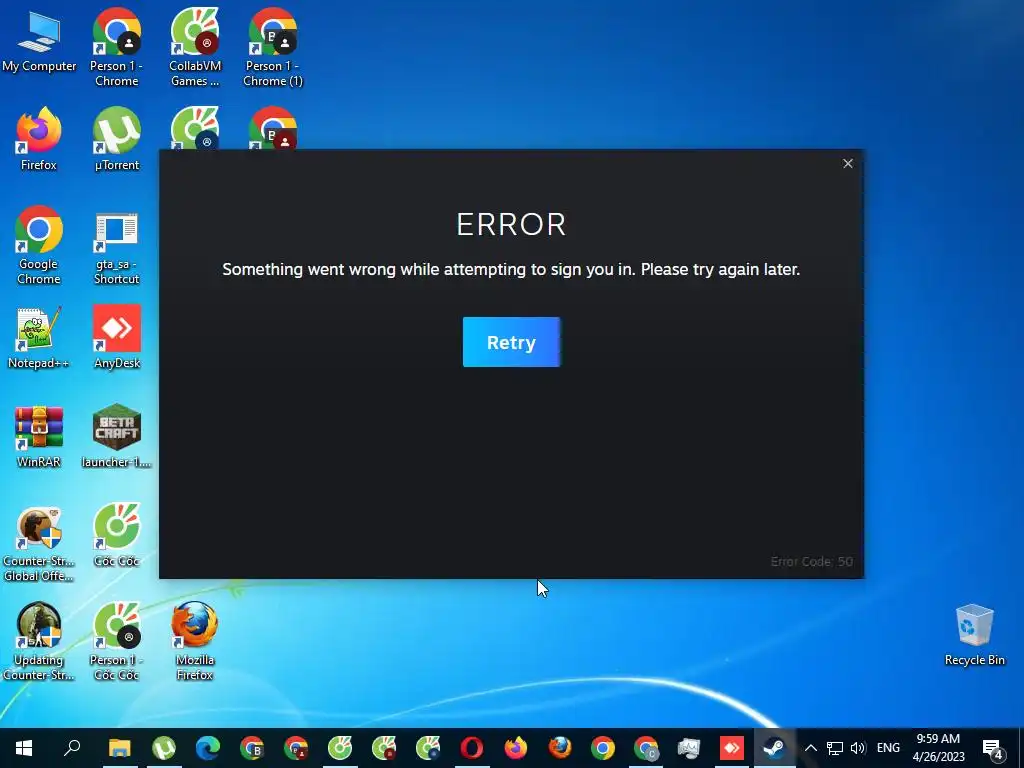Select Counter-Strike Global Offensive desktop shortcut
Viewport: 1024px width, 768px height.
point(39,545)
